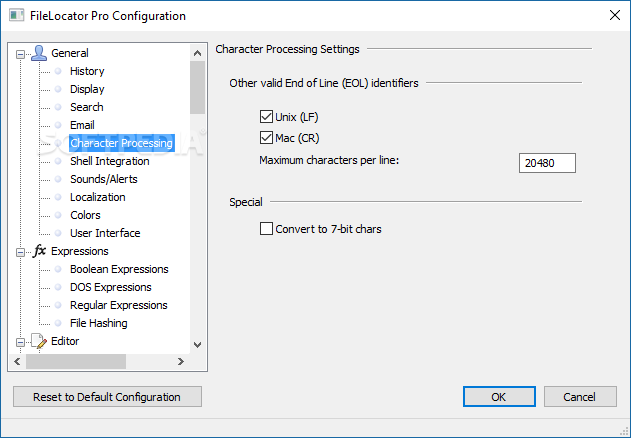Collapse the General tree node
The image size is (631, 438).
20,54
